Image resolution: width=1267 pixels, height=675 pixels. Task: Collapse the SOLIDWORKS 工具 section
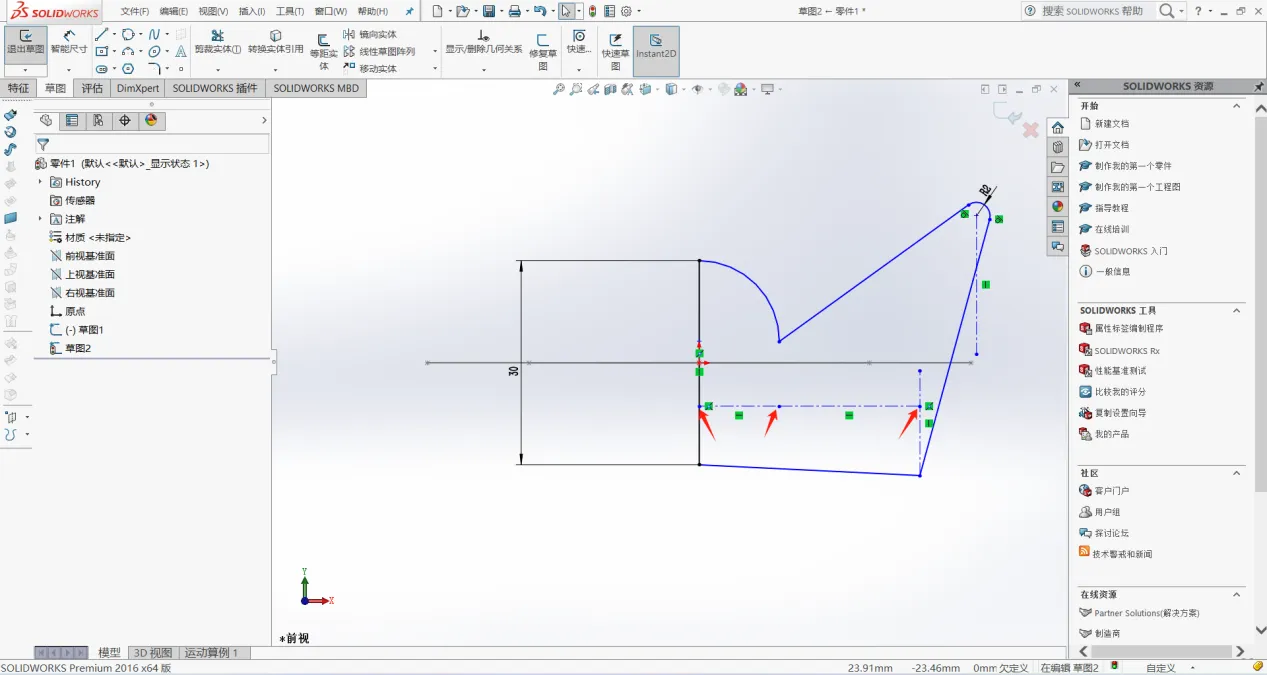coord(1236,311)
